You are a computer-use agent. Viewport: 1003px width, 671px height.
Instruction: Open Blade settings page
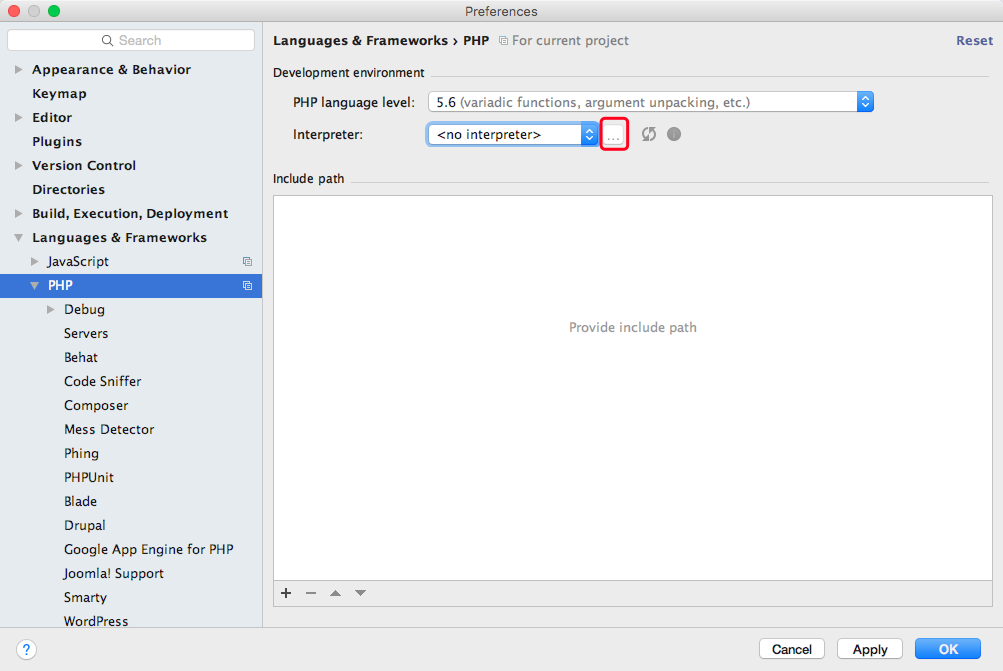click(81, 501)
